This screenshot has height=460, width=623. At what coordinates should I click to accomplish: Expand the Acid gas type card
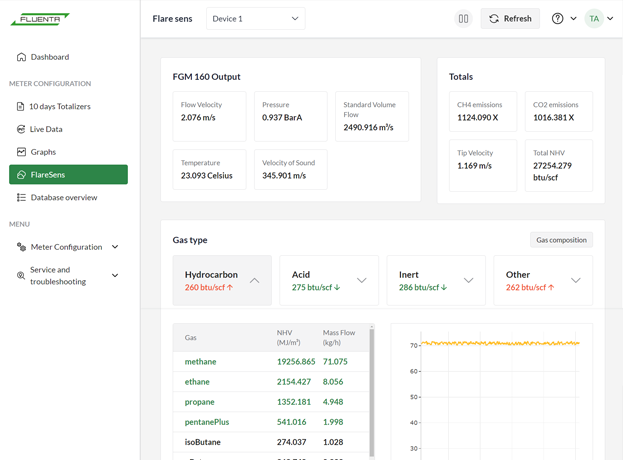pos(361,281)
